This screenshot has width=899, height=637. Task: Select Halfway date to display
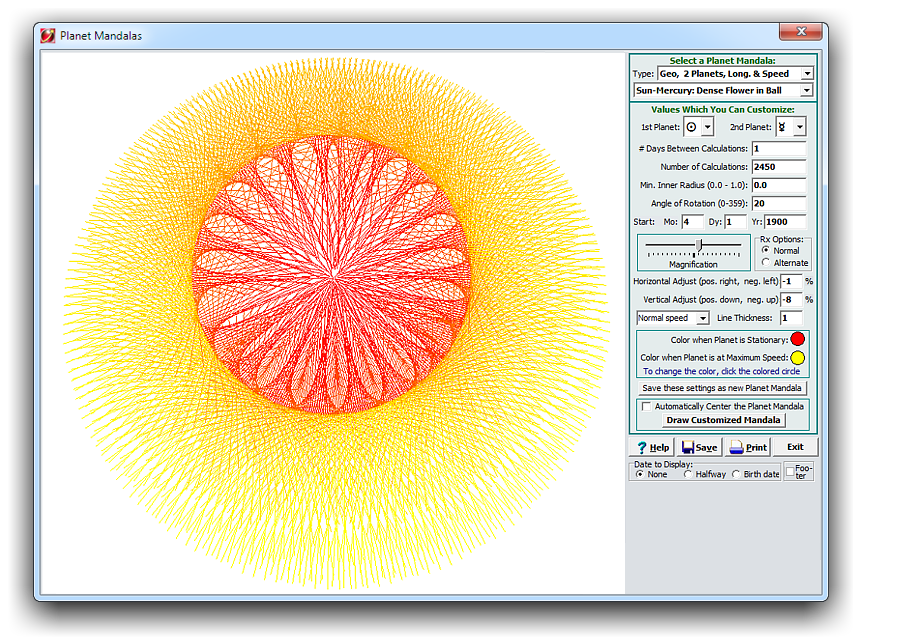click(x=687, y=474)
